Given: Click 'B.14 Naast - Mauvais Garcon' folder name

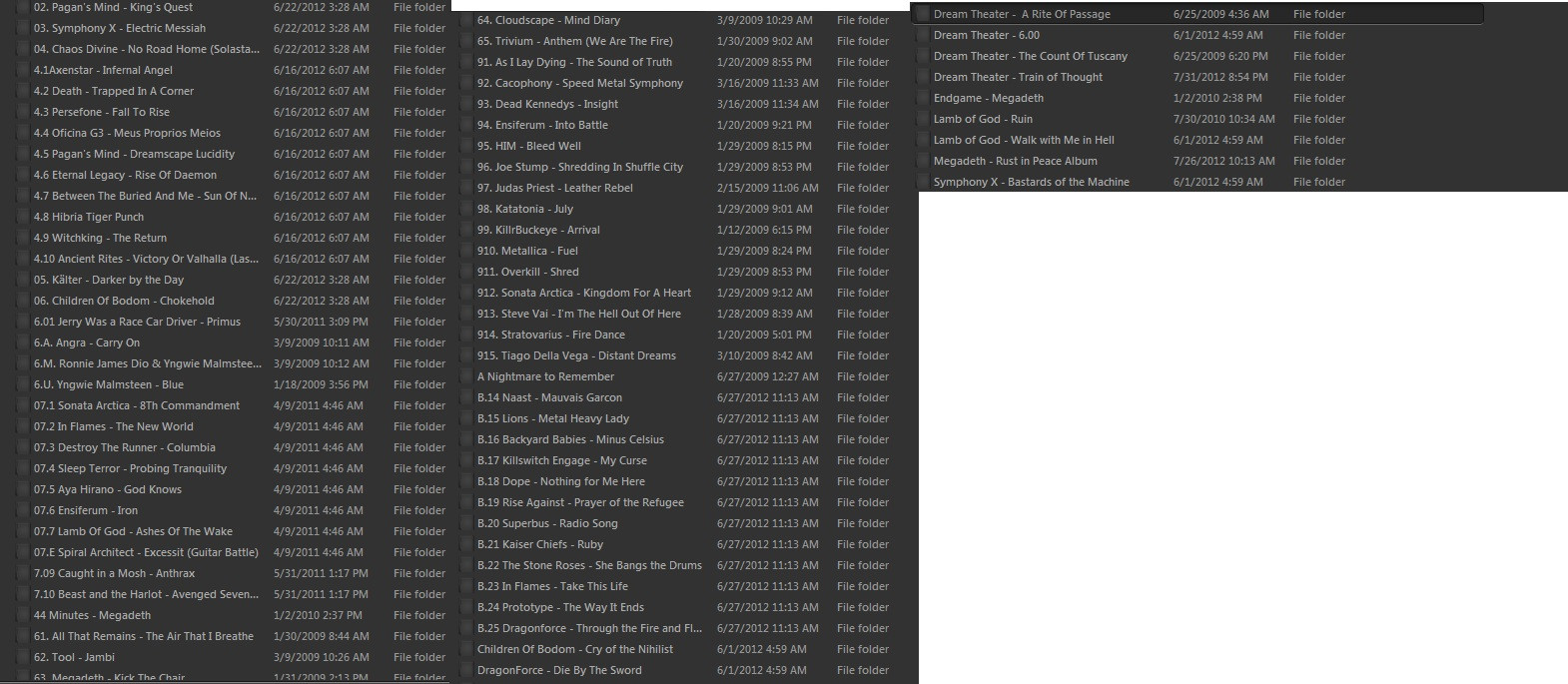Looking at the screenshot, I should pos(549,397).
